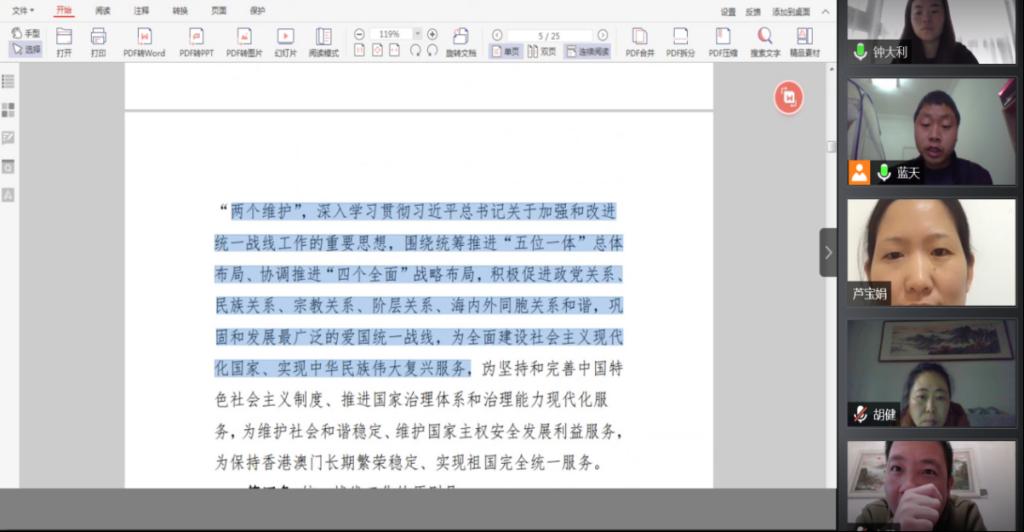
Task: Toggle continuous reading (连续阅读)
Action: point(587,51)
